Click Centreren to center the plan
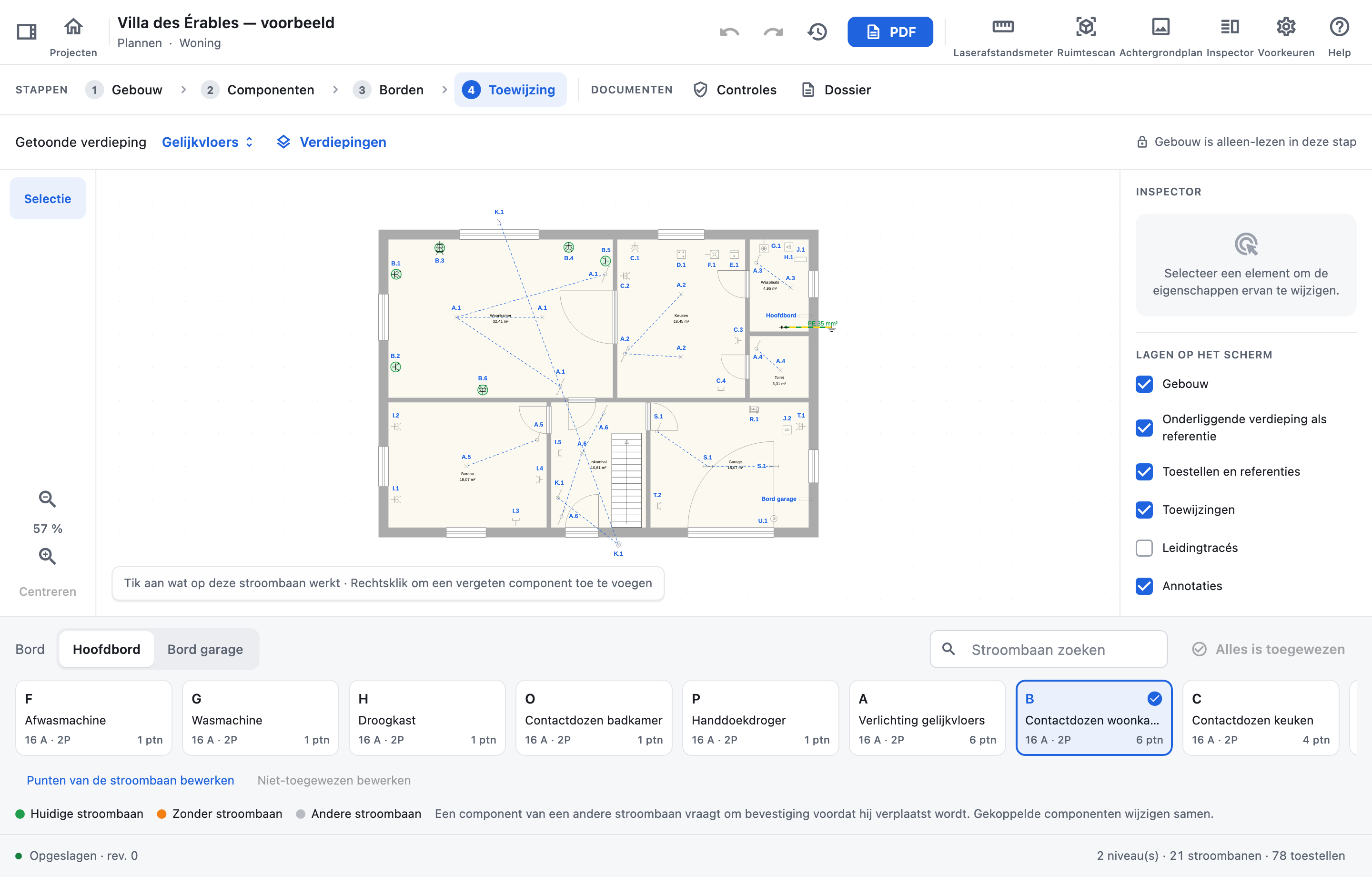Screen dimensions: 1372x877 (48, 592)
